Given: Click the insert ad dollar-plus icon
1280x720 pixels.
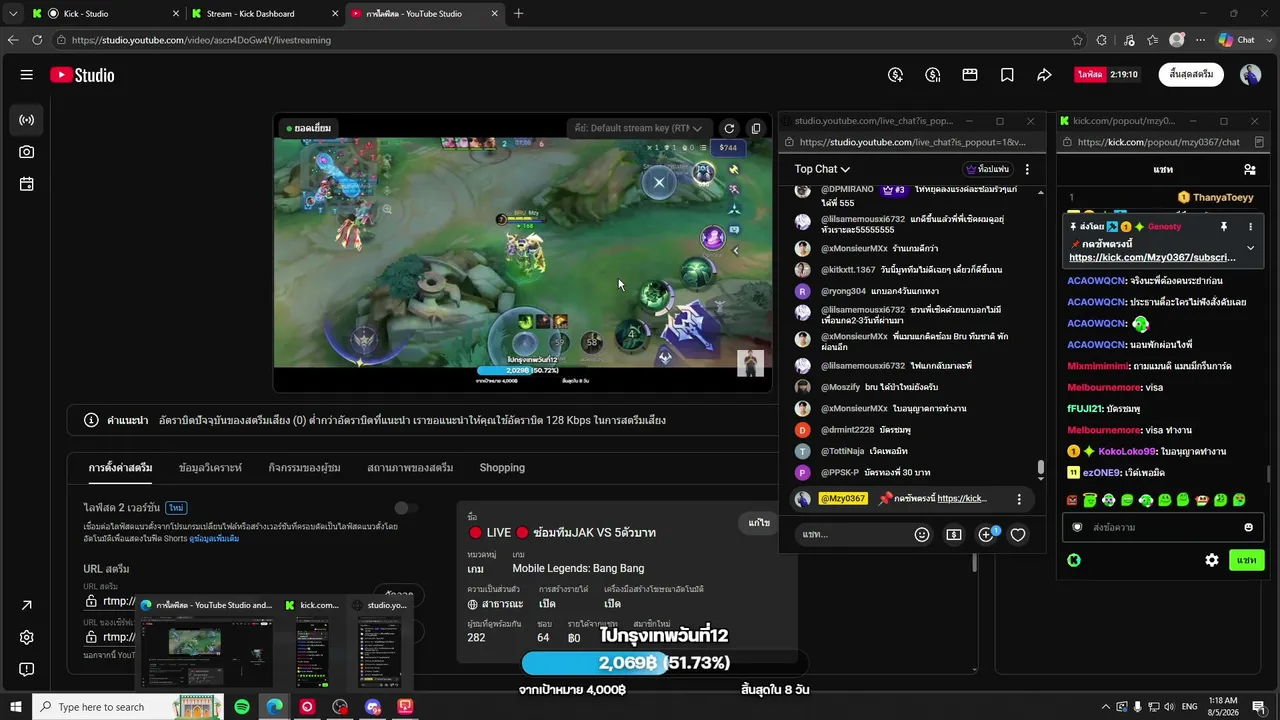Looking at the screenshot, I should (896, 75).
